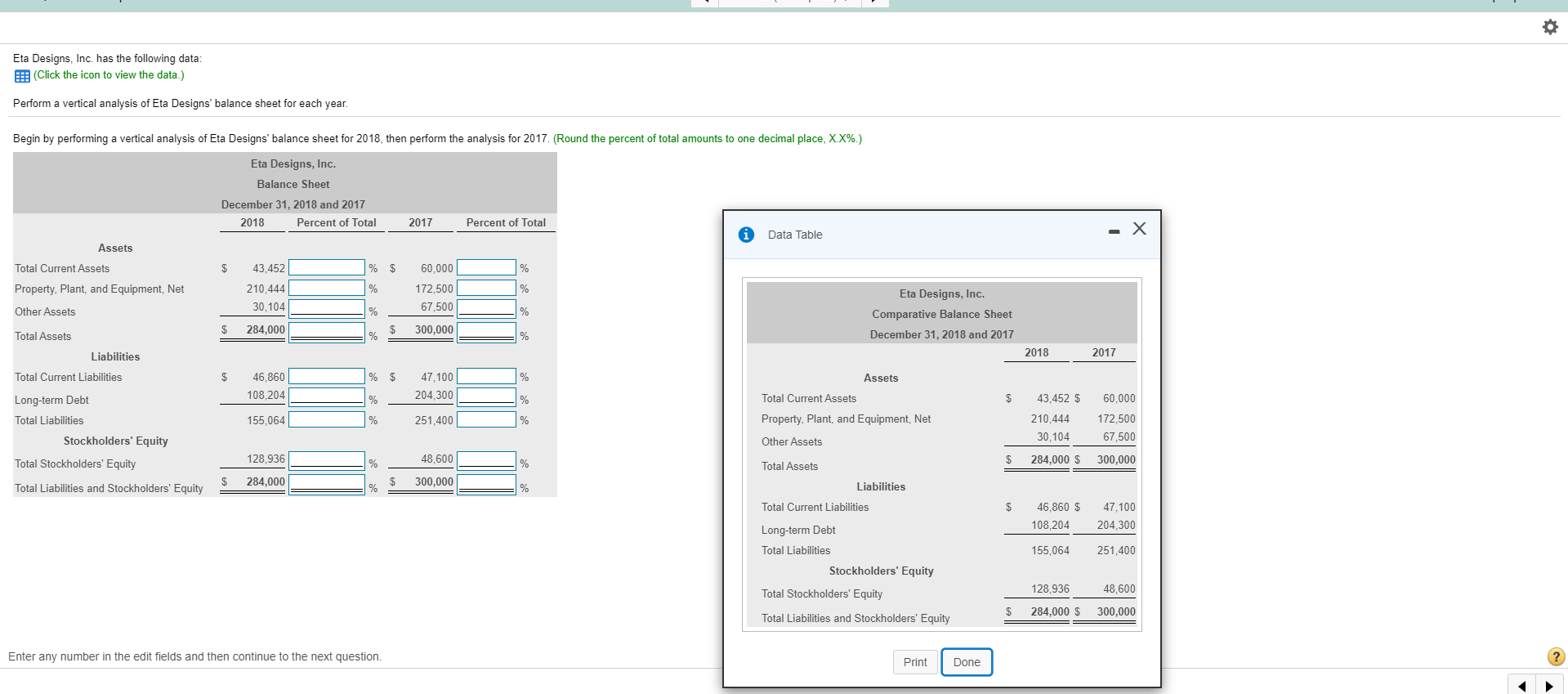Select 2017 Total Current Liabilities percent field
Screen dimensions: 1568x694
point(486,376)
